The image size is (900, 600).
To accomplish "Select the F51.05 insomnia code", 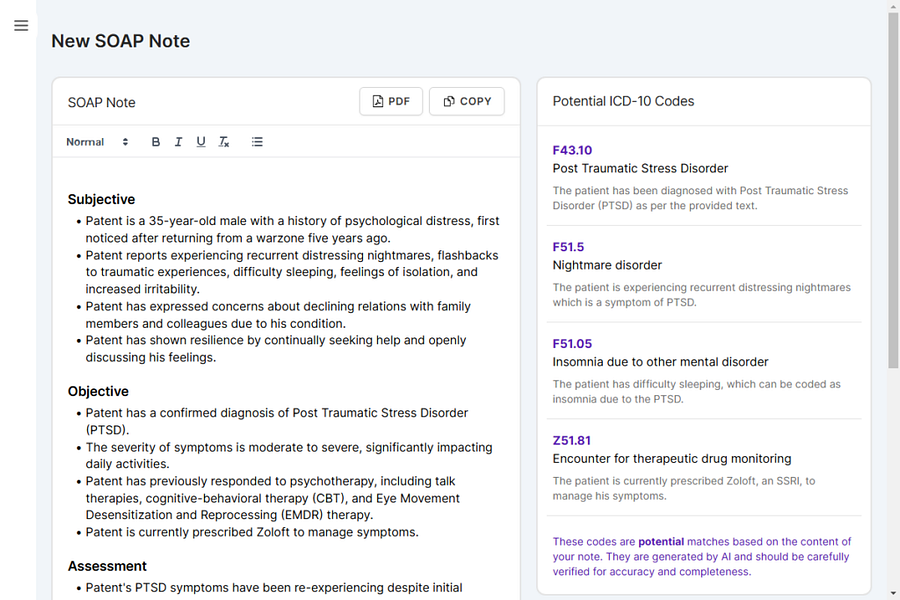I will pos(572,344).
